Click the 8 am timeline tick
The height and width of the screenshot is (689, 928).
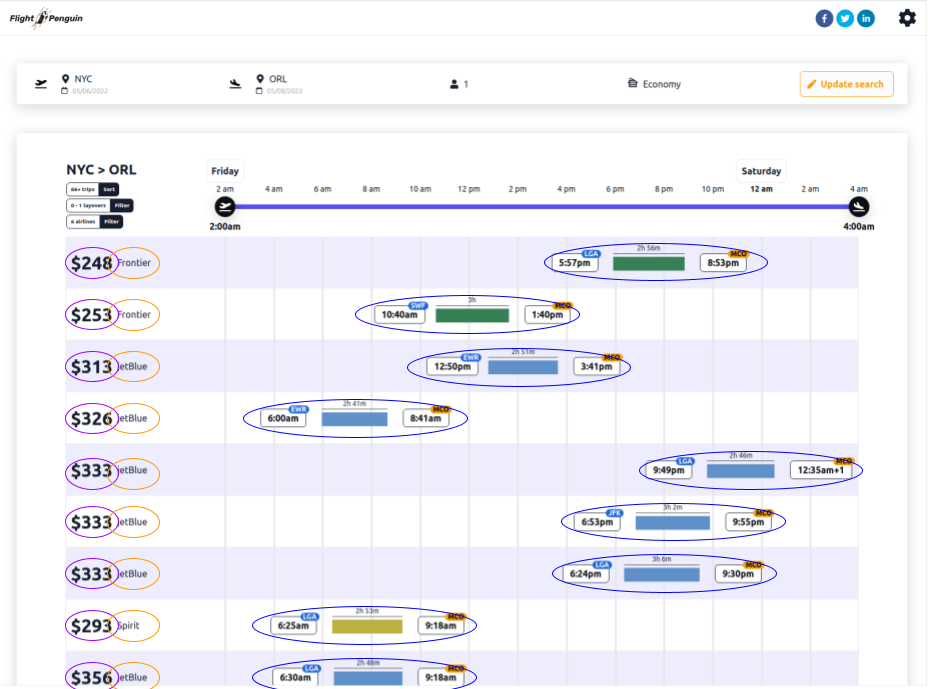371,189
